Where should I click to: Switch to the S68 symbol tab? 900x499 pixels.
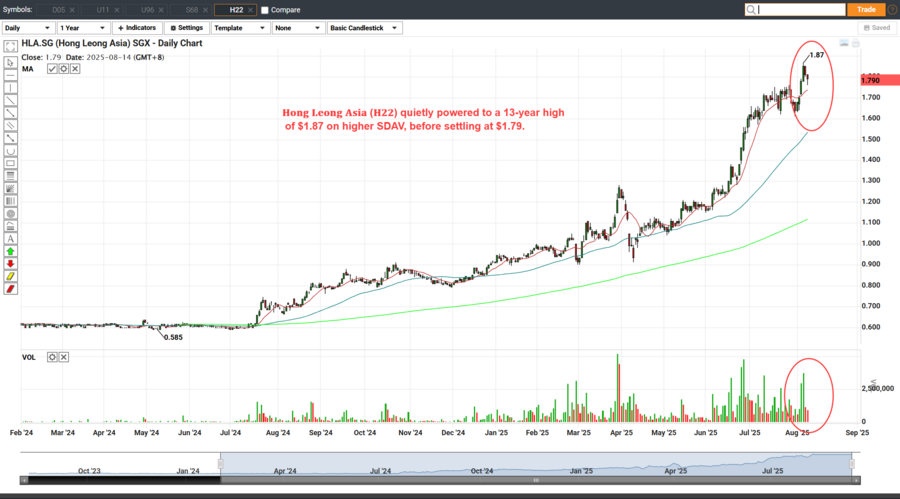coord(192,10)
